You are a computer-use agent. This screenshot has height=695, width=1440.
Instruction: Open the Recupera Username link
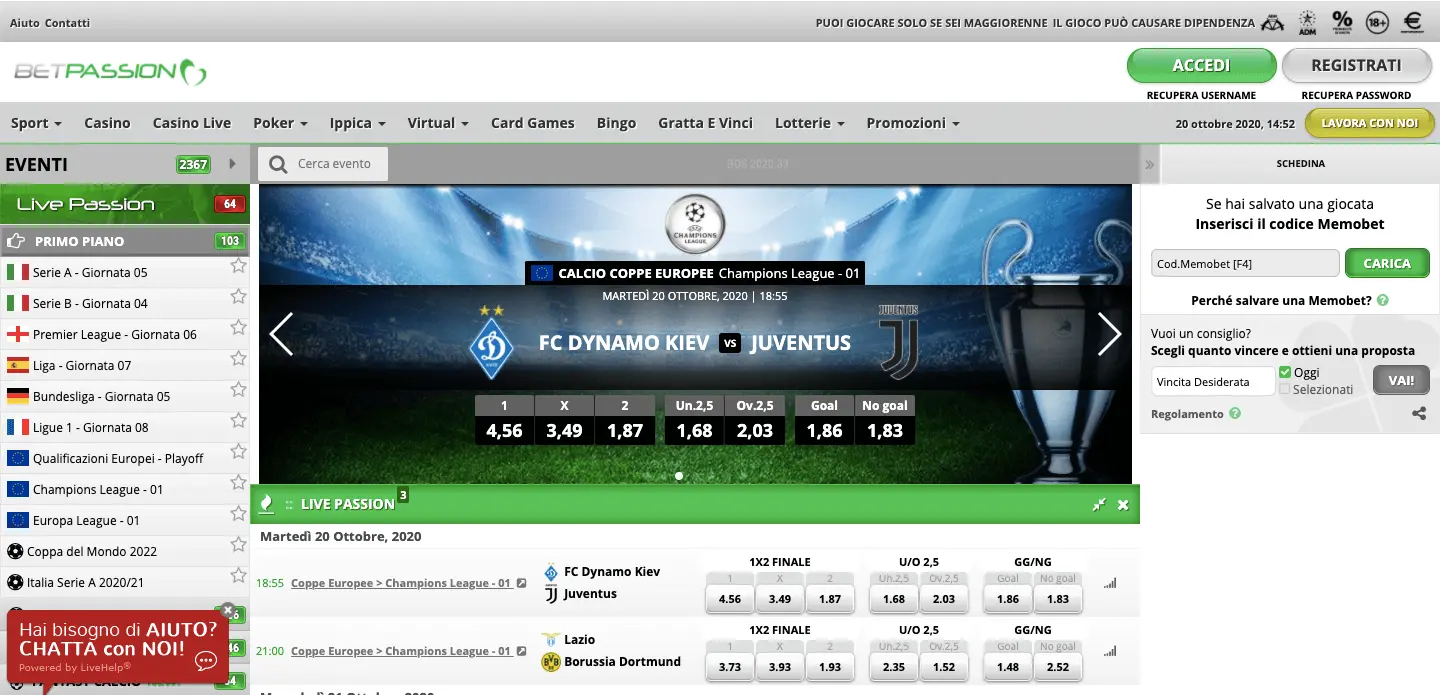click(1201, 95)
